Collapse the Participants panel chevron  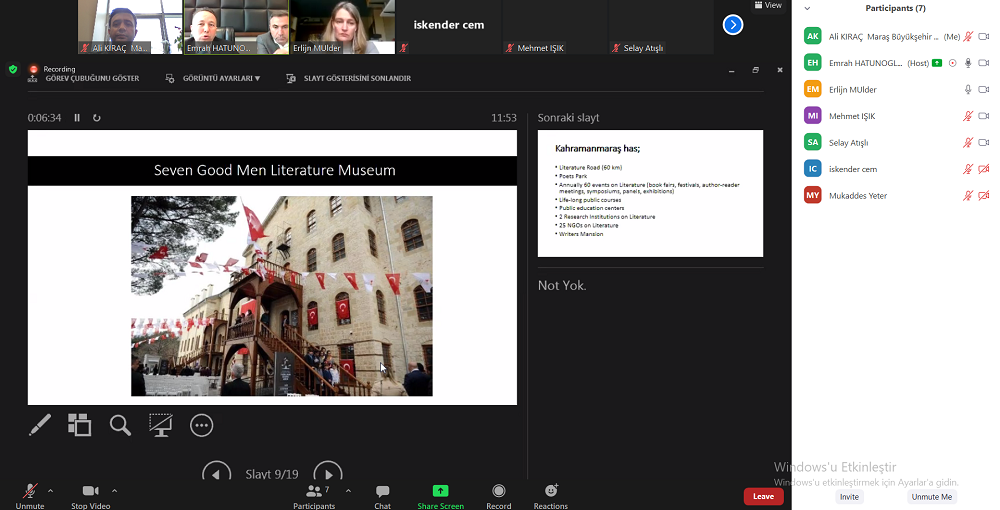coord(807,8)
